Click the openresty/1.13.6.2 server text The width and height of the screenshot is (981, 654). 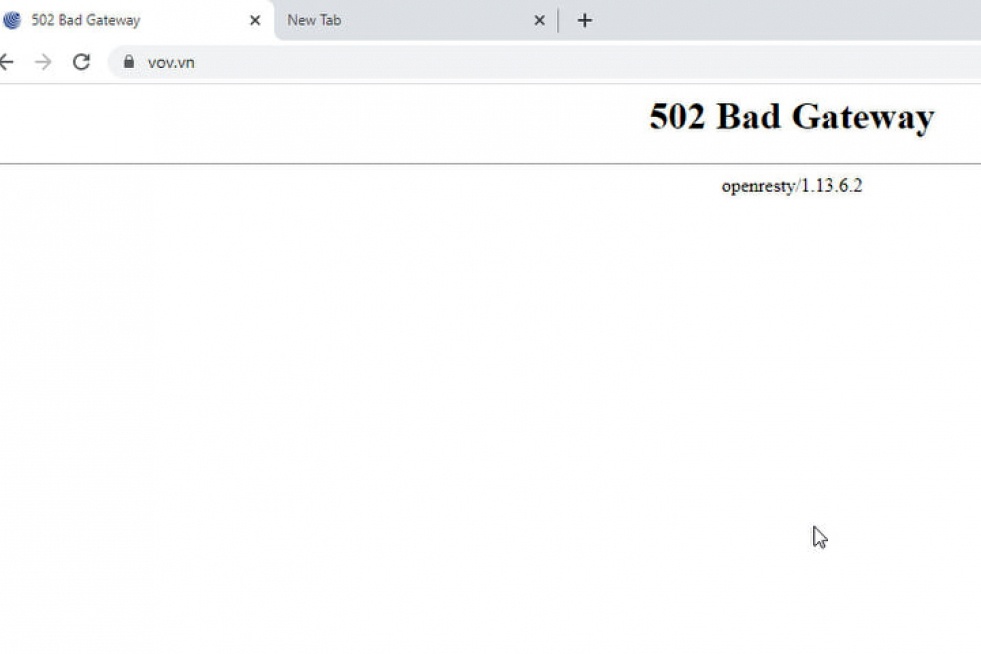(791, 186)
